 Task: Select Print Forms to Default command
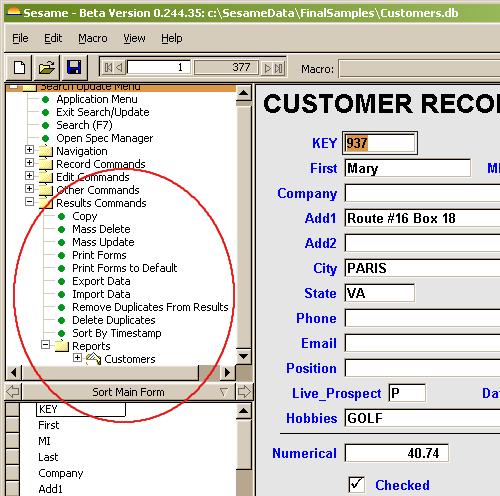(125, 268)
